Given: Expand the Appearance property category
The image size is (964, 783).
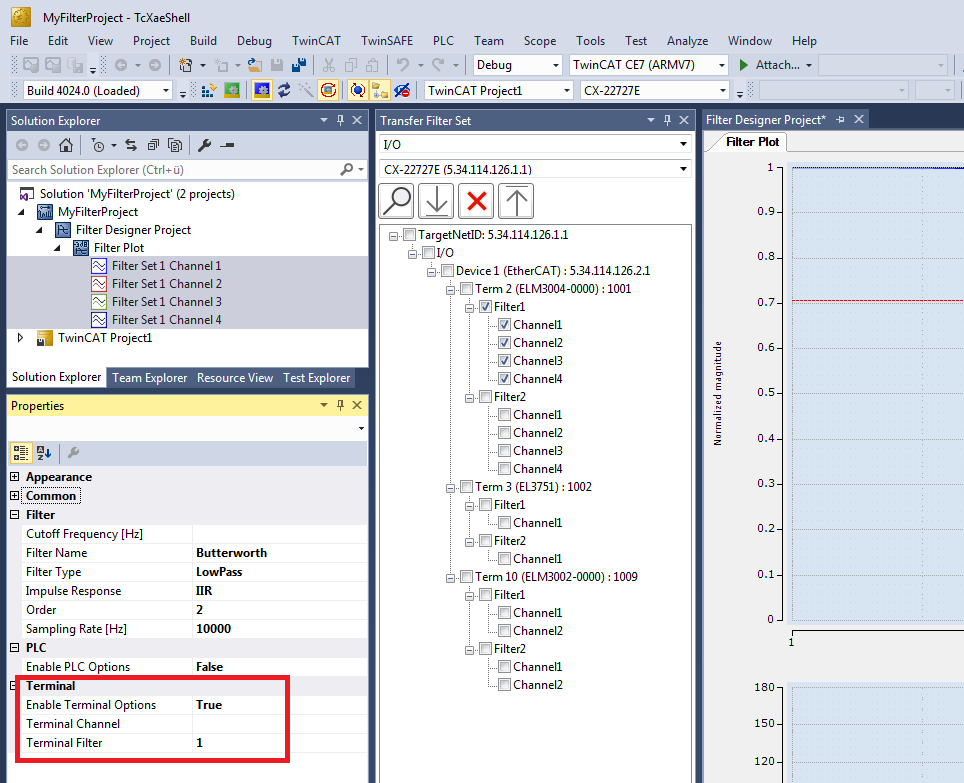Looking at the screenshot, I should (15, 477).
